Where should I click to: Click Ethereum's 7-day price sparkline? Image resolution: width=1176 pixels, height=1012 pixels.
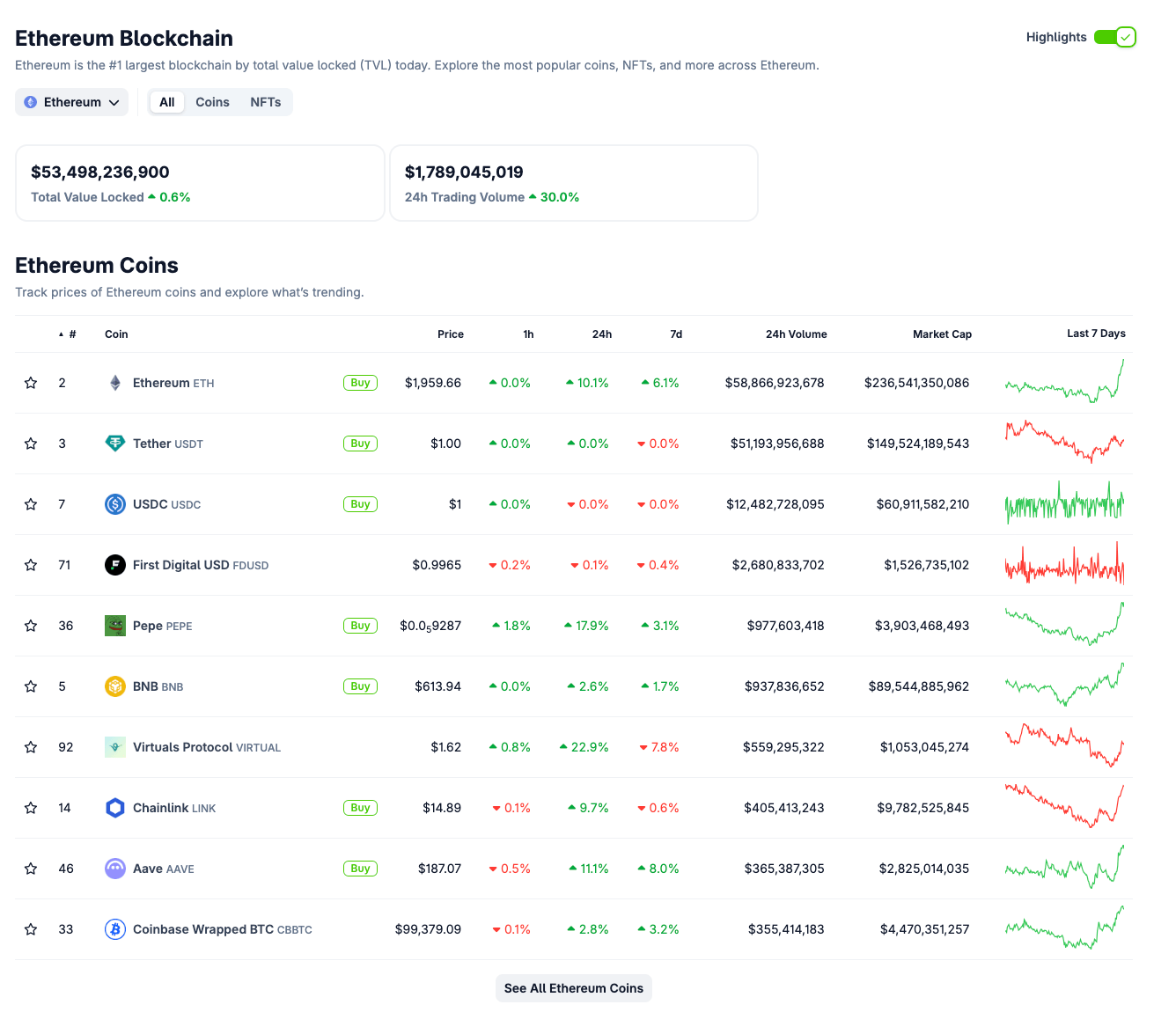click(1064, 383)
